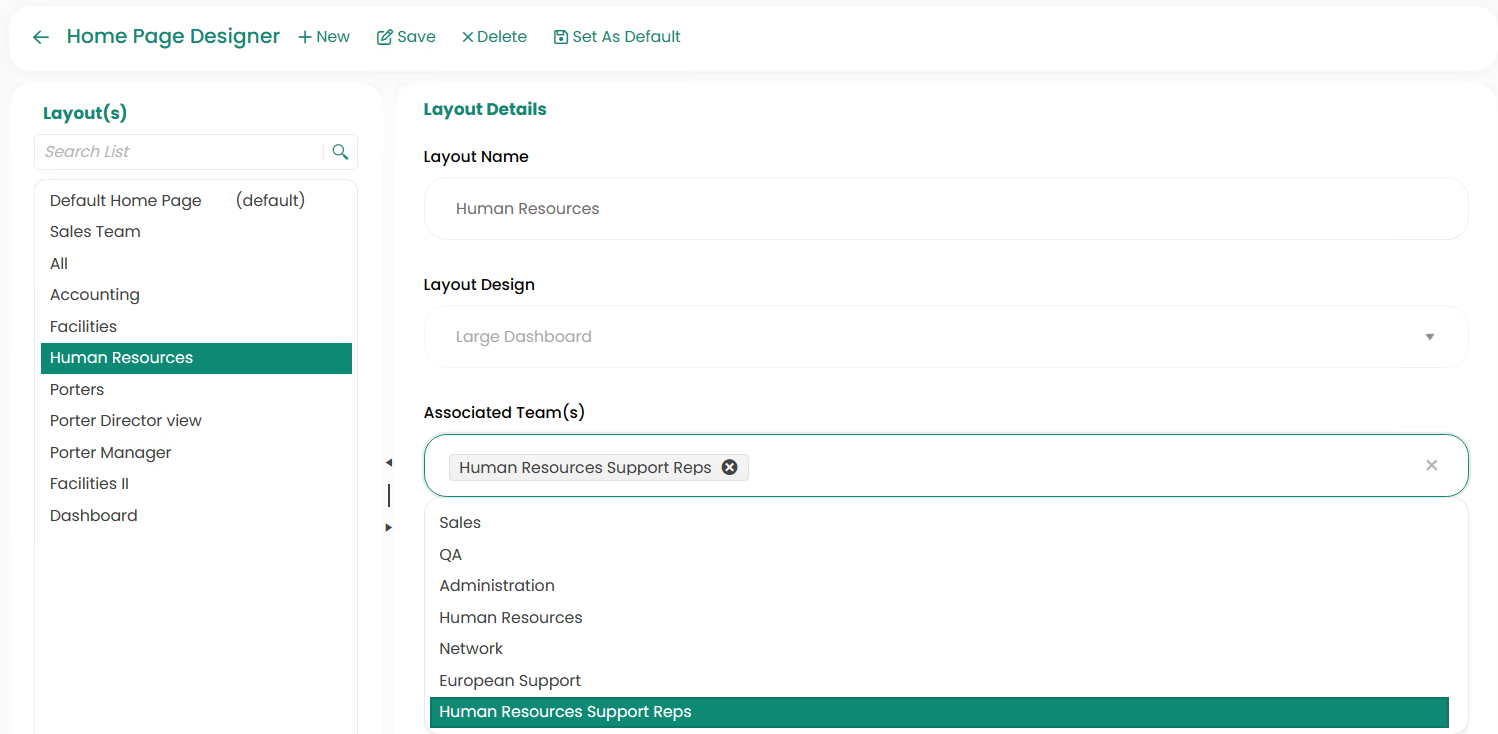Remove the Human Resources Support Reps tag
The width and height of the screenshot is (1498, 734).
pos(730,467)
